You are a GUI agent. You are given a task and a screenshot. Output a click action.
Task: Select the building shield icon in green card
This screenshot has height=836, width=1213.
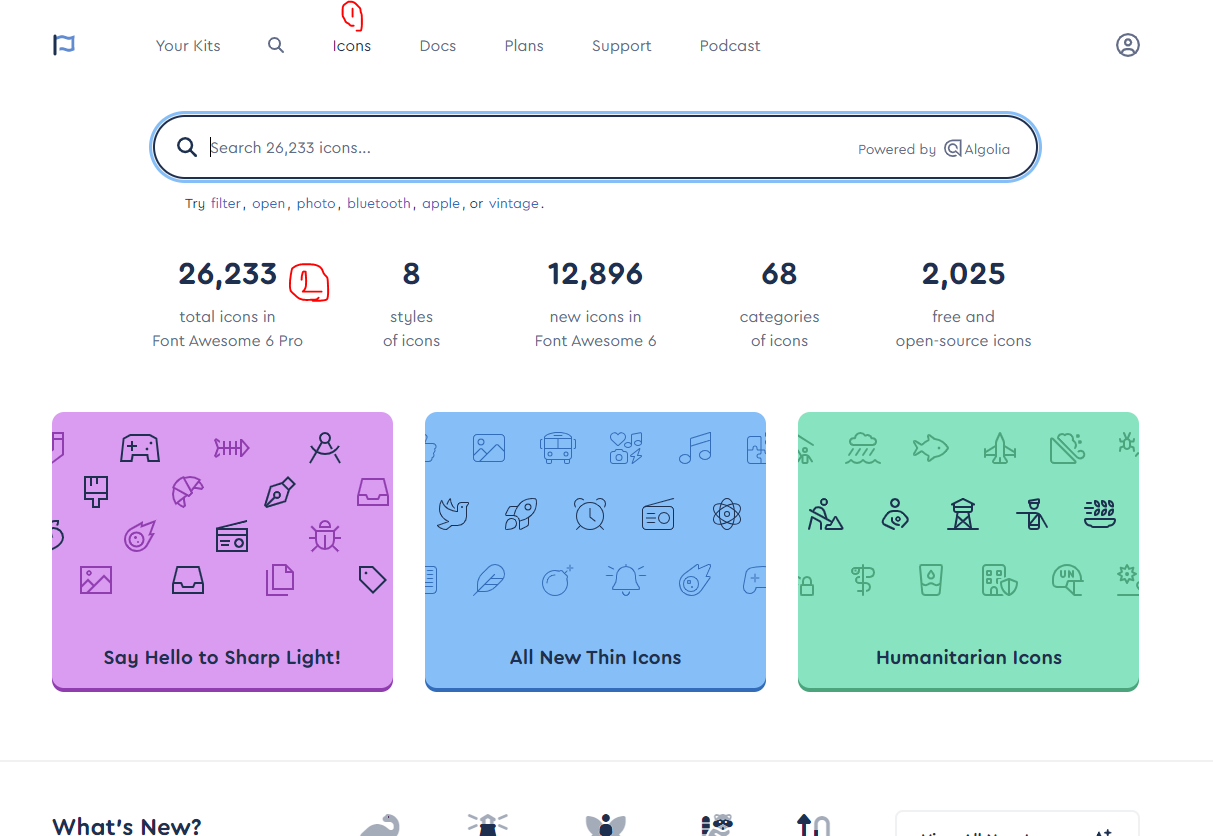pos(999,580)
